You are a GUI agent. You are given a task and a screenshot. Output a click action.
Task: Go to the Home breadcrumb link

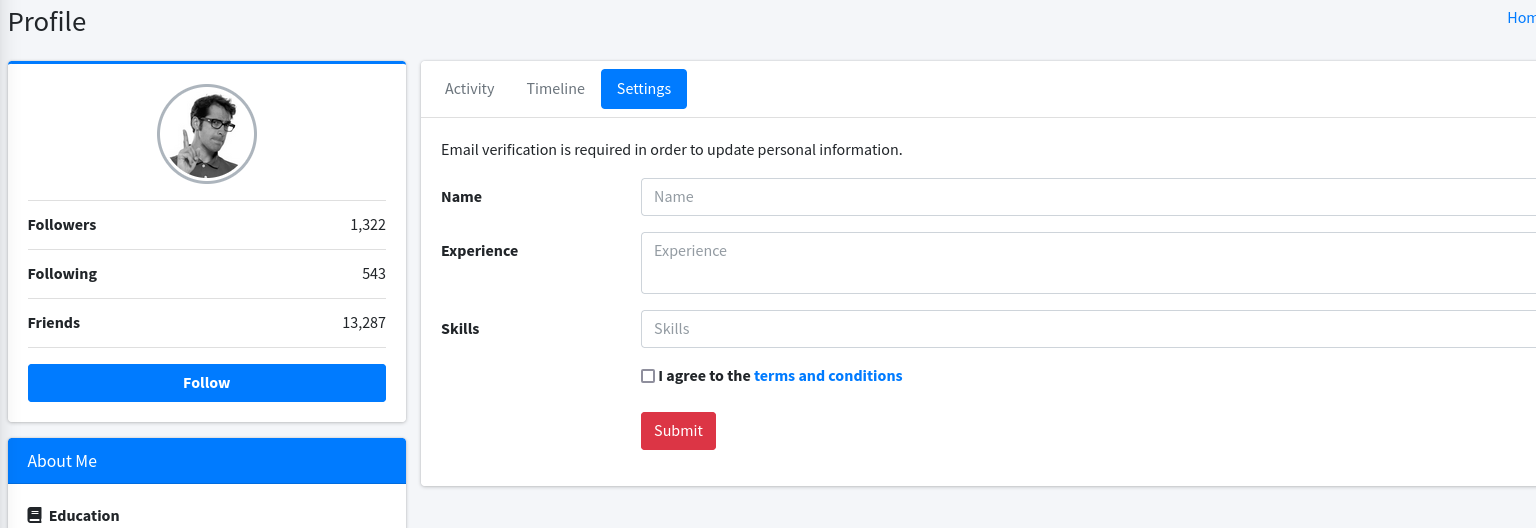tap(1521, 18)
